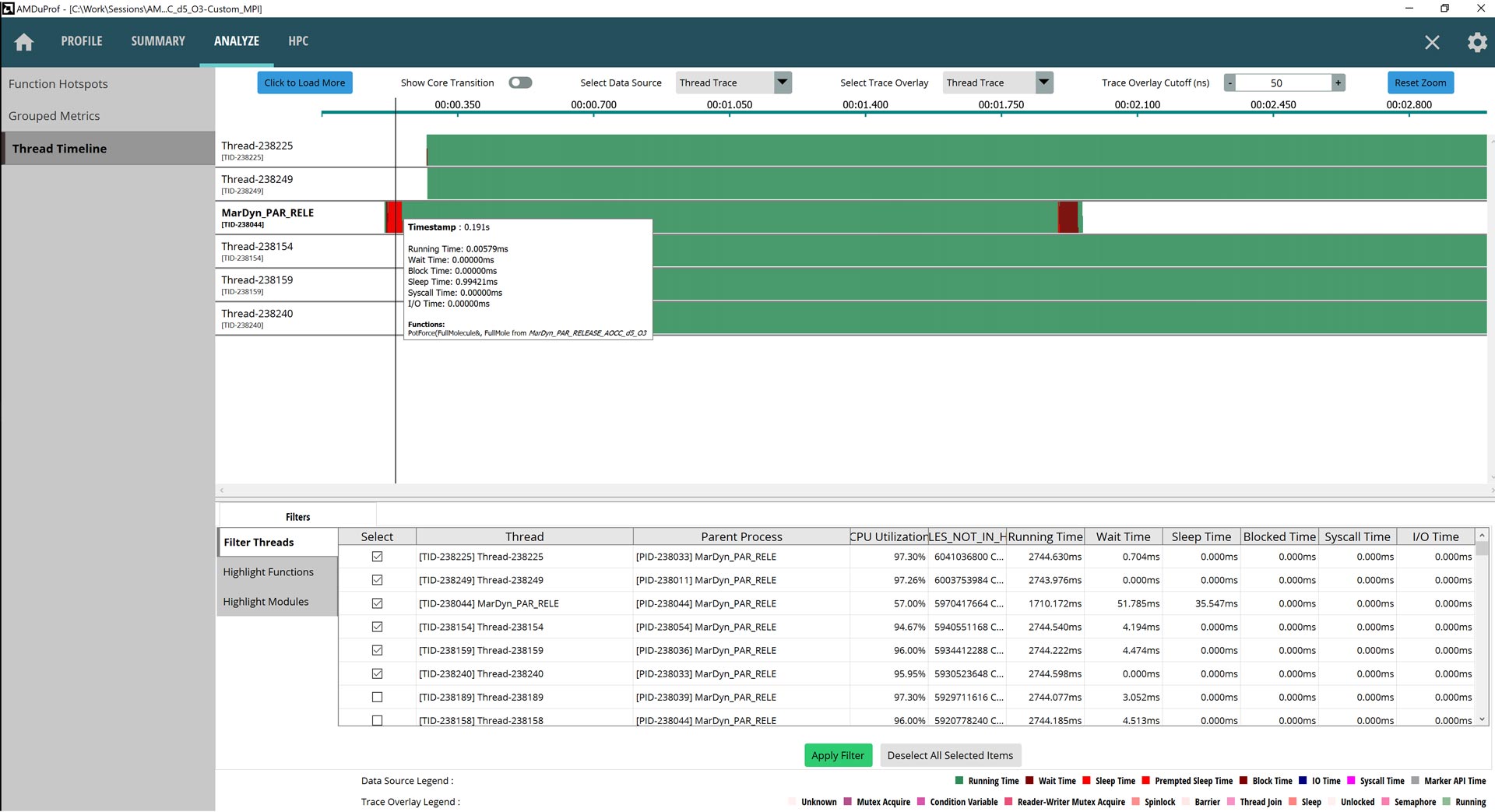Click Mutex Acquire overlay legend swatch
Viewport: 1495px width, 812px height.
pos(848,802)
